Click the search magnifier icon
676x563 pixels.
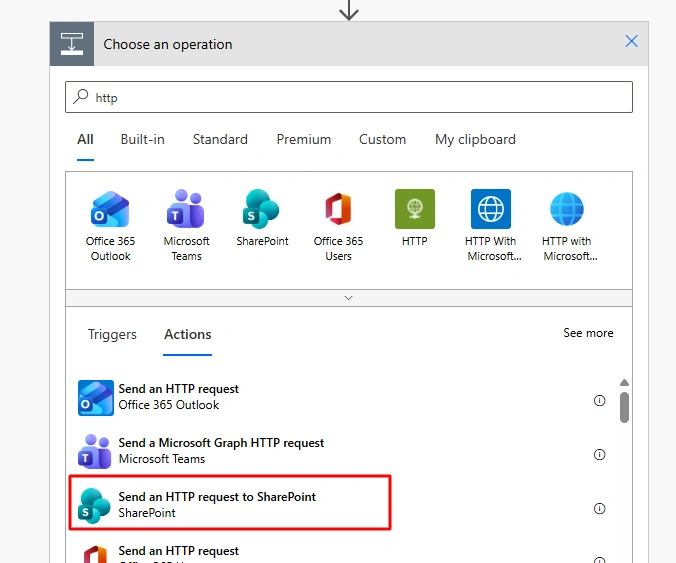(x=81, y=97)
